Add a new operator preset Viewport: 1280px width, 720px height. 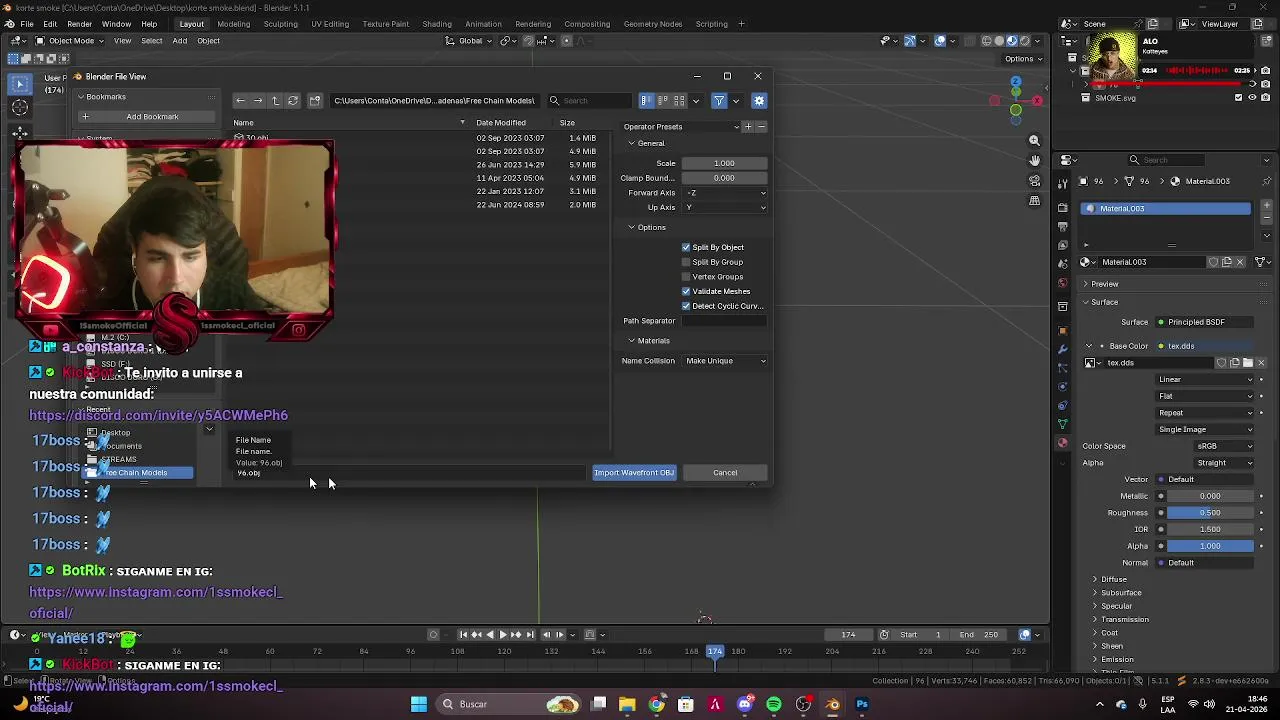[x=747, y=127]
